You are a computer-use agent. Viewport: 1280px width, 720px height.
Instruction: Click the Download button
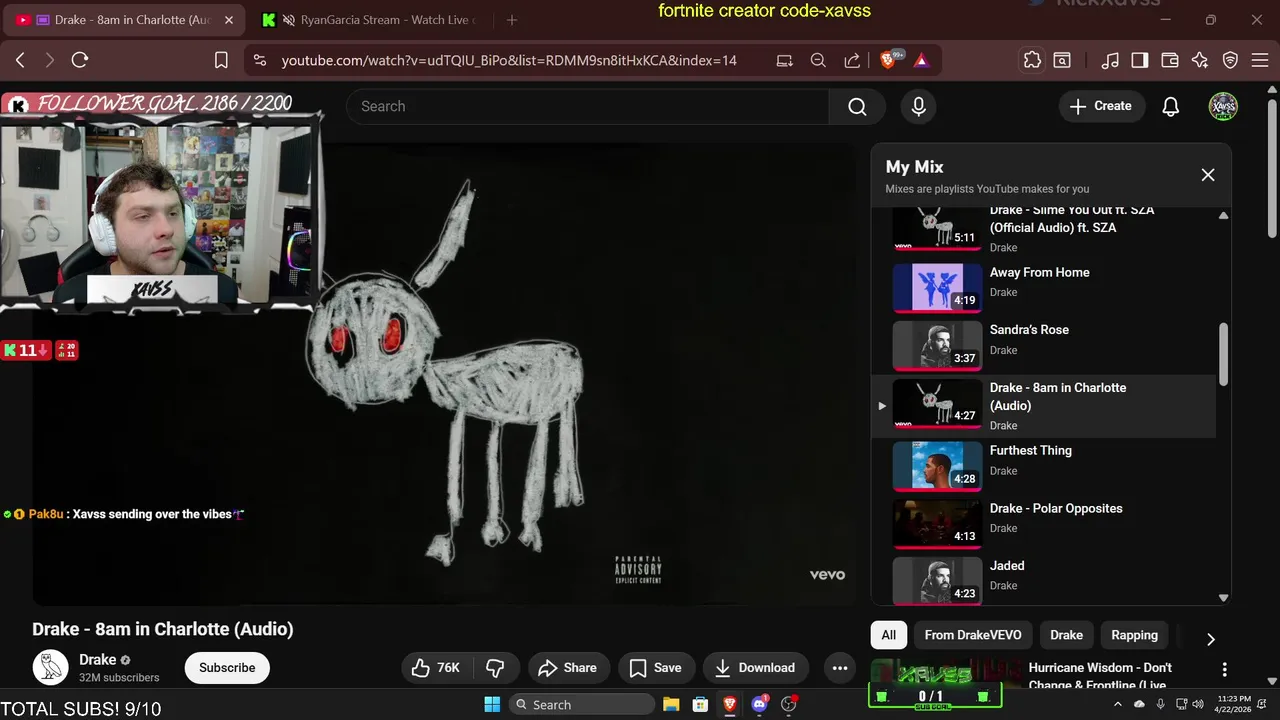tap(755, 668)
